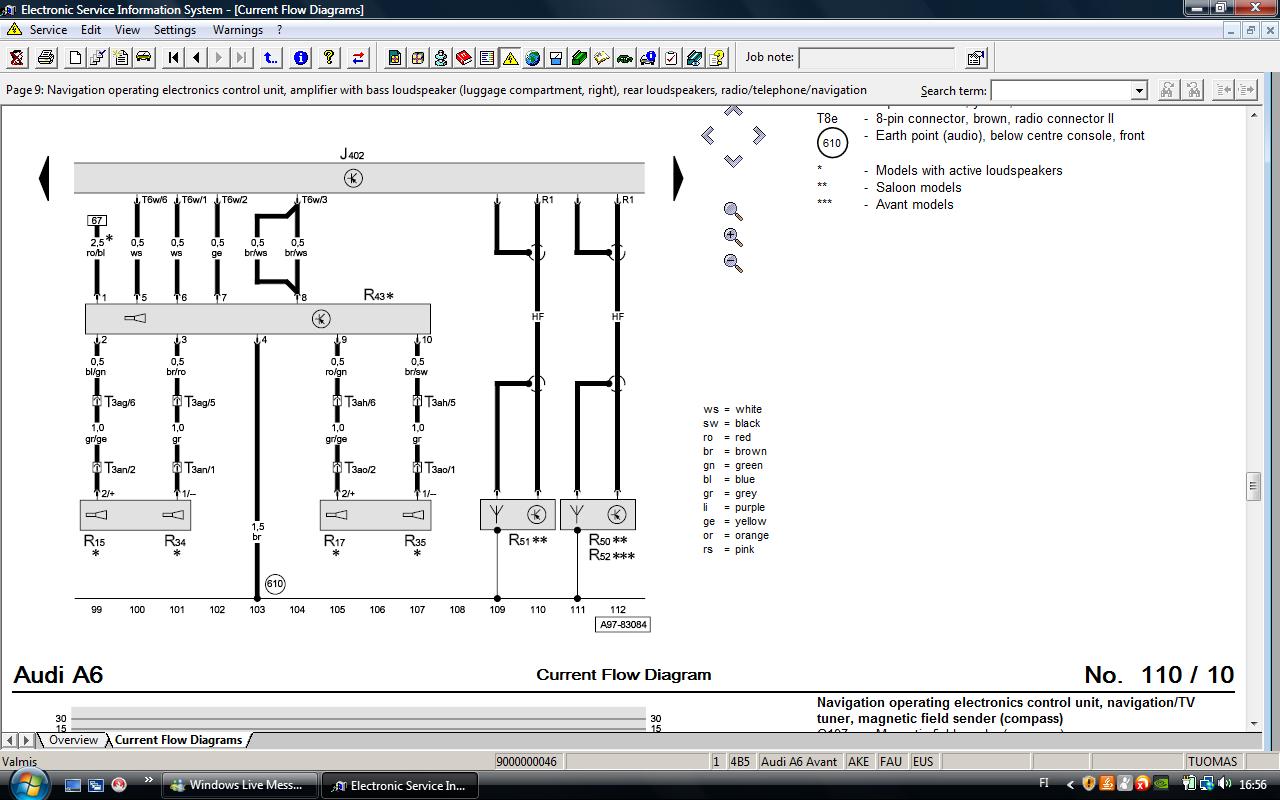Open the red book toolbar icon
Image resolution: width=1280 pixels, height=800 pixels.
coord(464,58)
